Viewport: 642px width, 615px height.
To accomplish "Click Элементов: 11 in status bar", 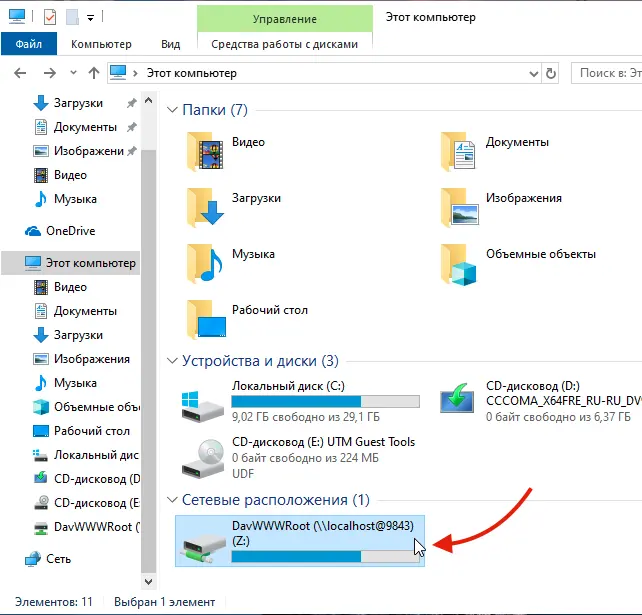I will 54,602.
